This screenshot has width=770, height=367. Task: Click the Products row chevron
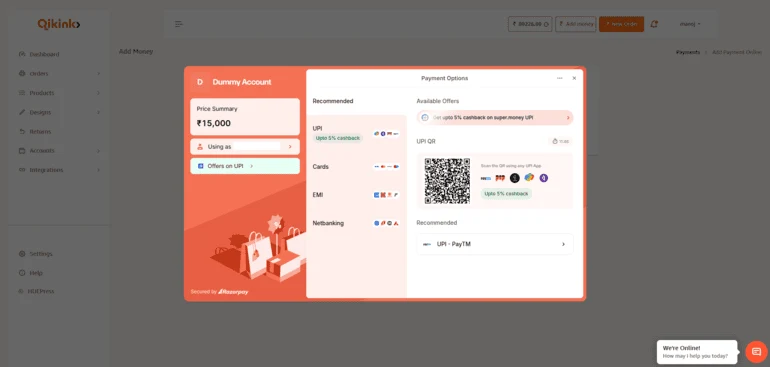click(98, 93)
